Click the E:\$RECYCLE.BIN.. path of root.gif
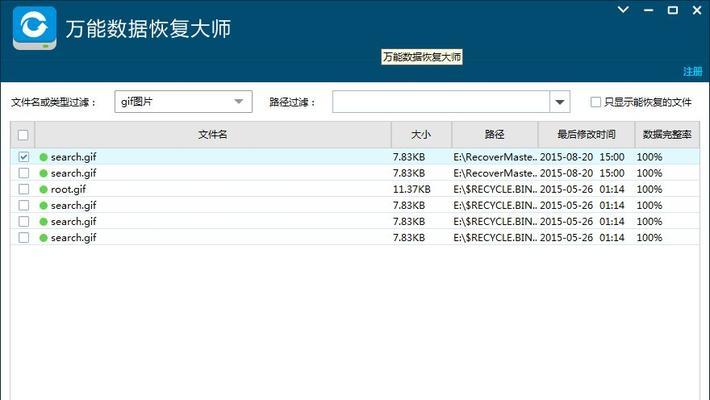Image resolution: width=710 pixels, height=400 pixels. pos(495,189)
